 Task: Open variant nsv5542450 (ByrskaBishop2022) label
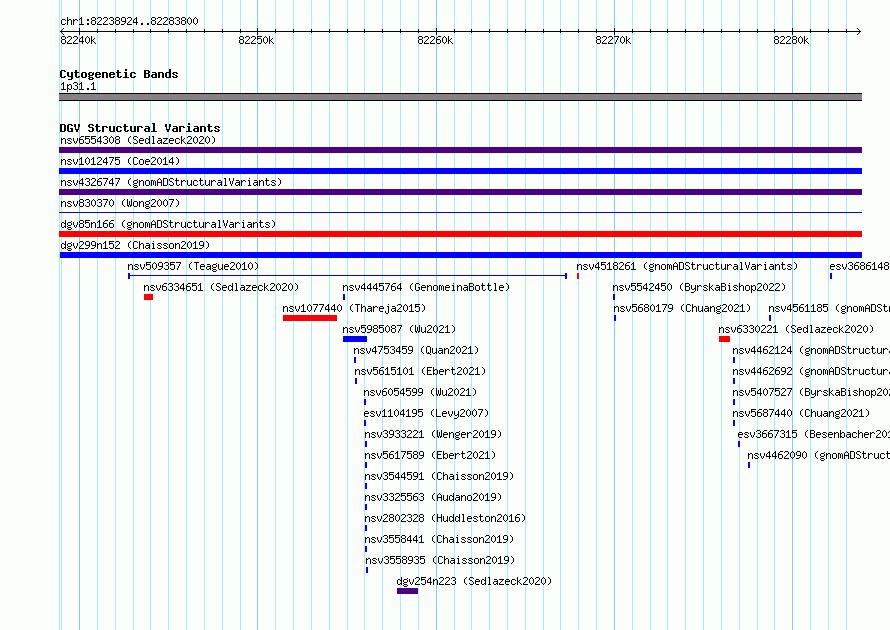click(x=699, y=287)
